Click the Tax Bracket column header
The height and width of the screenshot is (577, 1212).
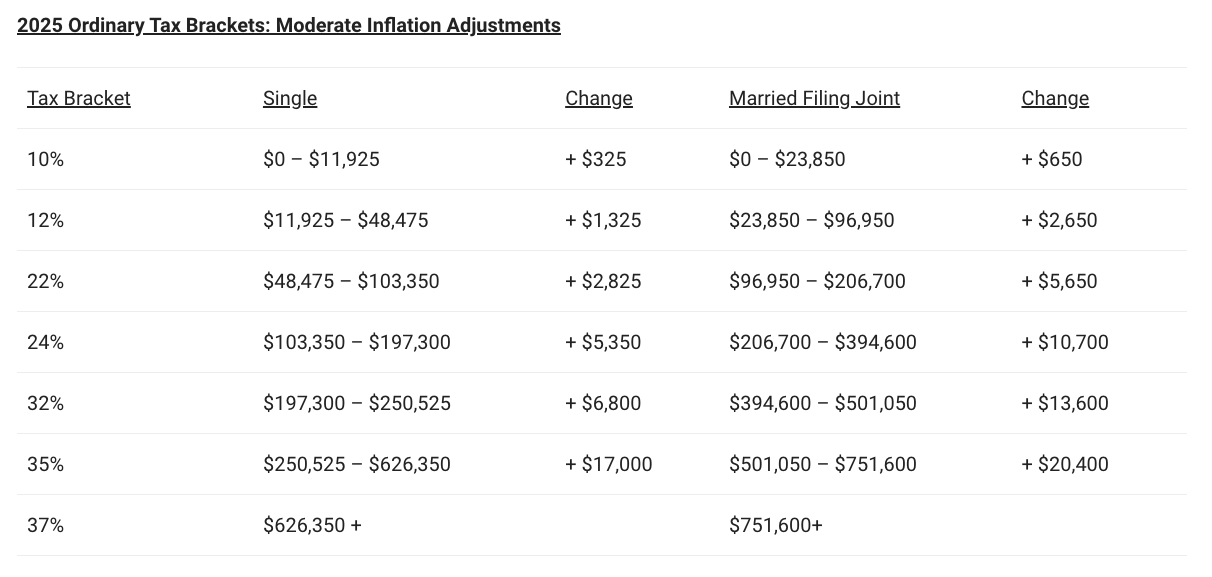[79, 98]
